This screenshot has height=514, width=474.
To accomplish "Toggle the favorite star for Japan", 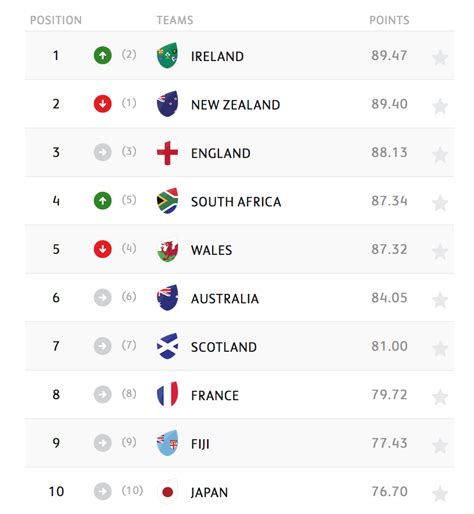I will (440, 494).
